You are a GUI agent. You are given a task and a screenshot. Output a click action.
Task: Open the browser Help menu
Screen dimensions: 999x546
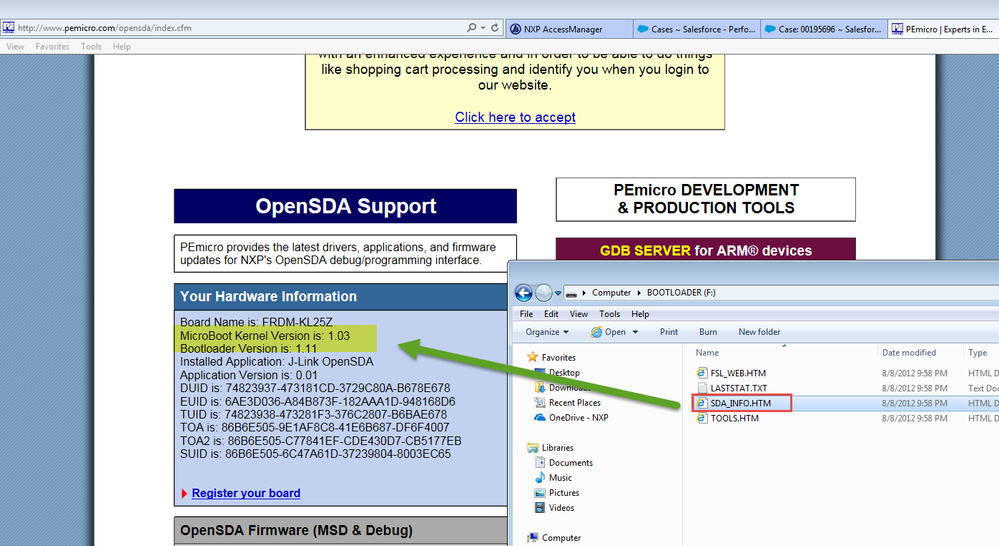(x=122, y=47)
